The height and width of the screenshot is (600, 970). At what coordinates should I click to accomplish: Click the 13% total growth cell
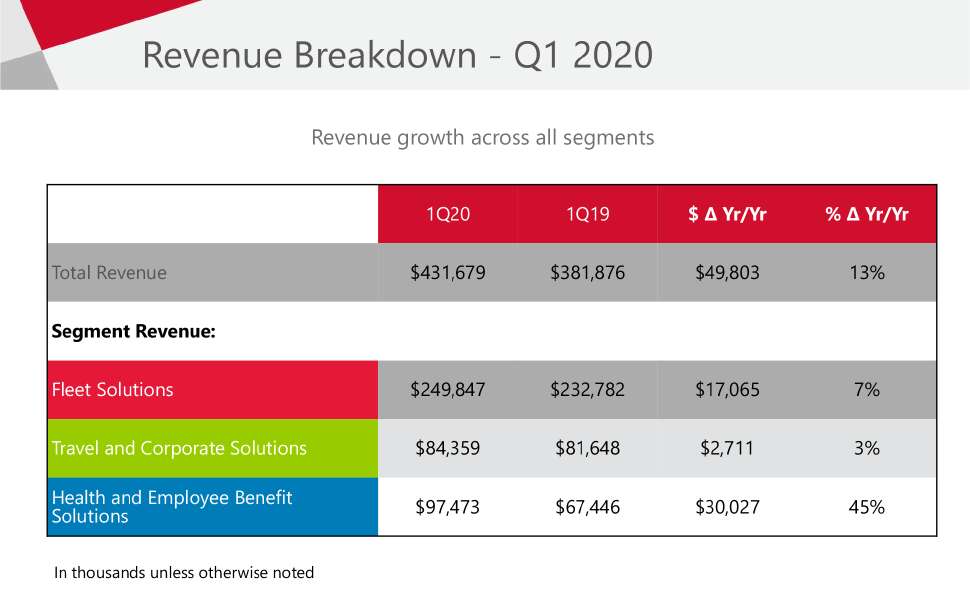pos(867,273)
